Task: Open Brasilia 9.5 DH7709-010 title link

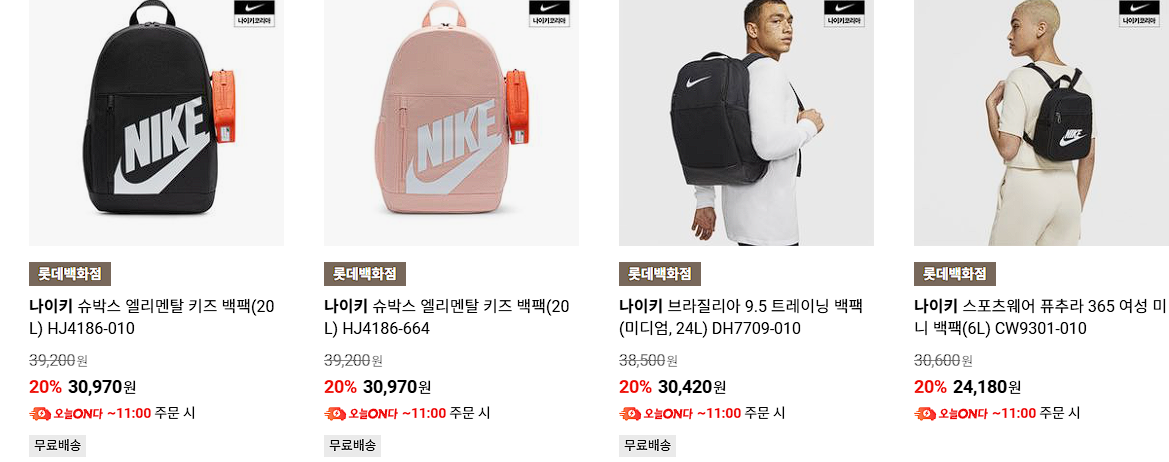Action: point(740,317)
